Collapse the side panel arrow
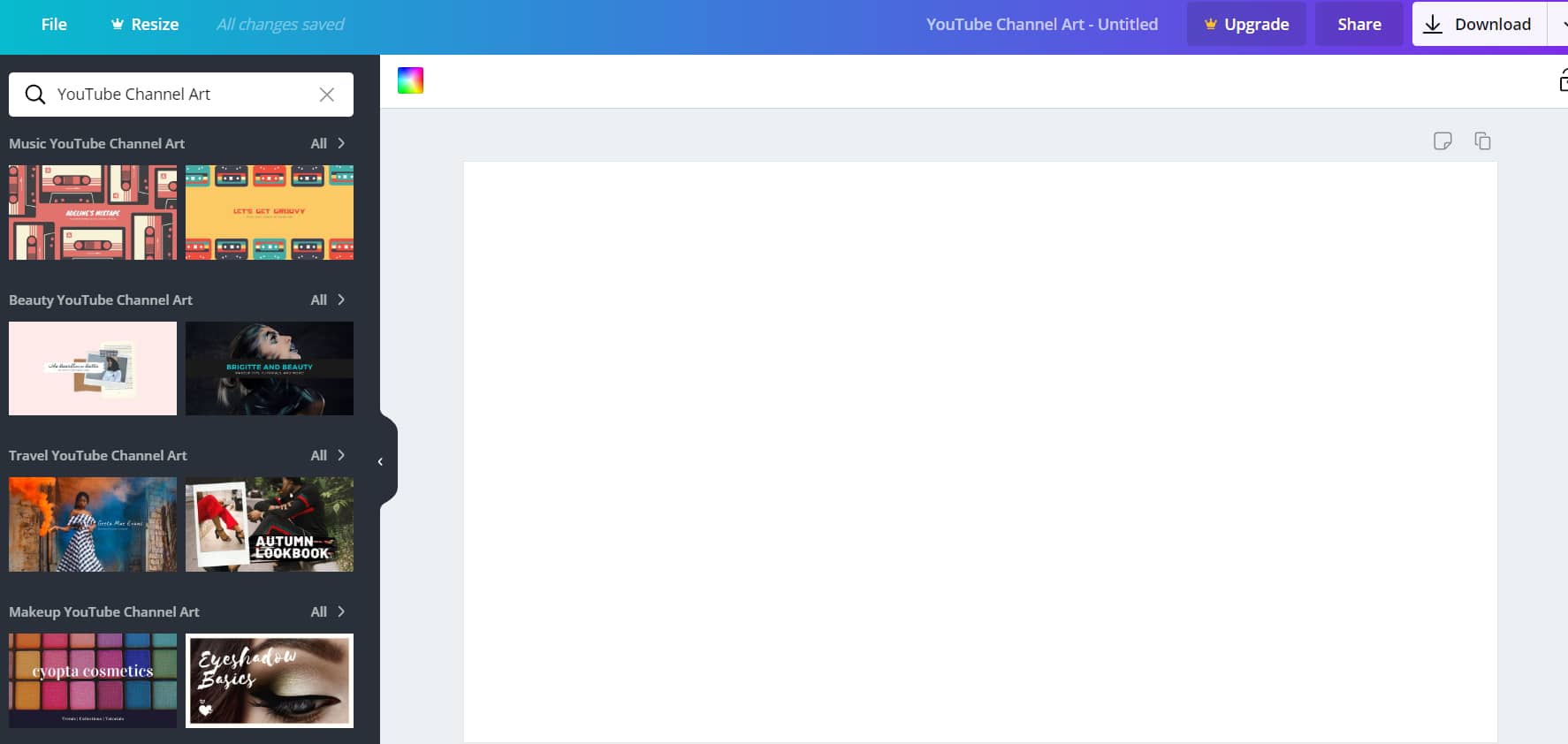 coord(381,461)
